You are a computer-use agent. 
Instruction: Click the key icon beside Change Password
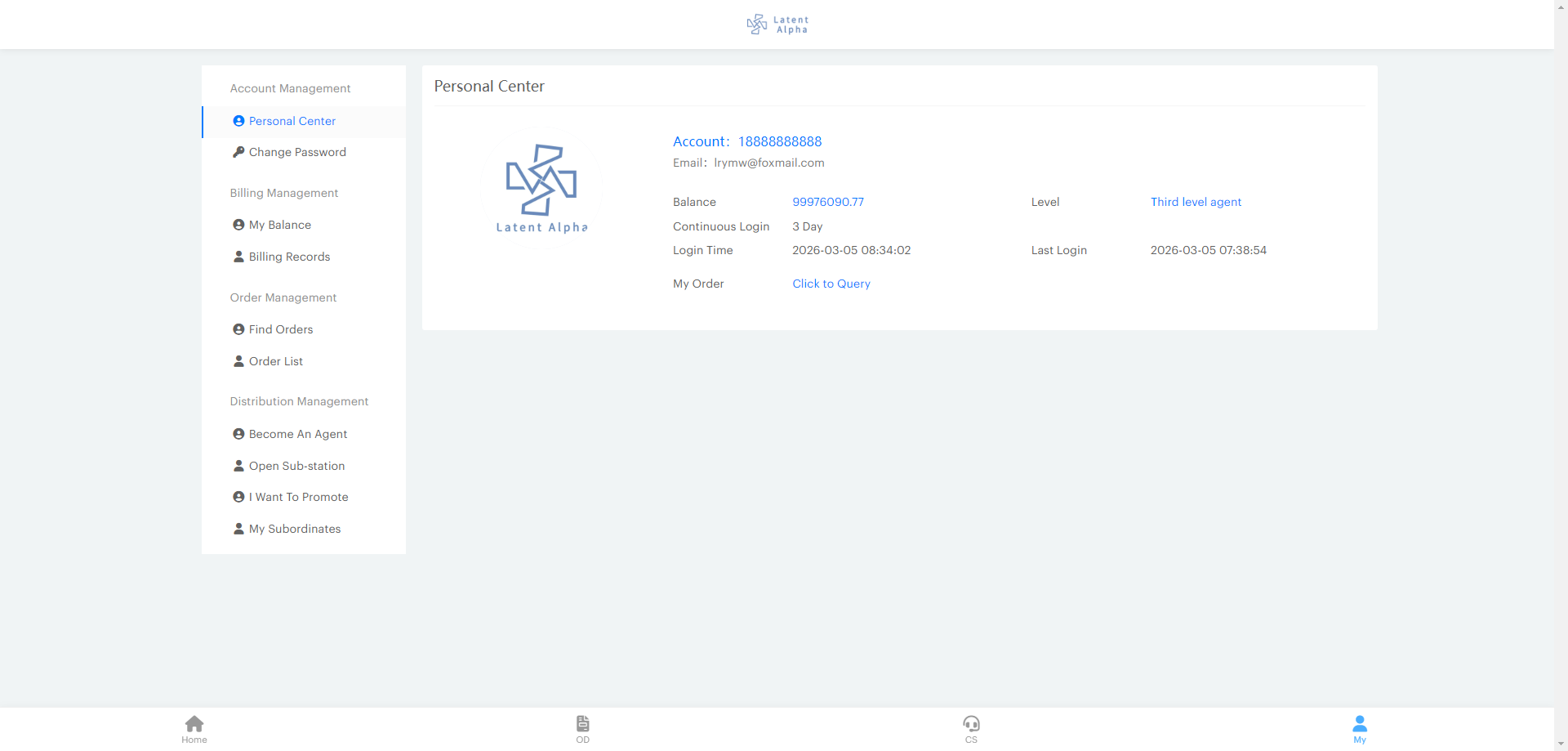pyautogui.click(x=238, y=152)
